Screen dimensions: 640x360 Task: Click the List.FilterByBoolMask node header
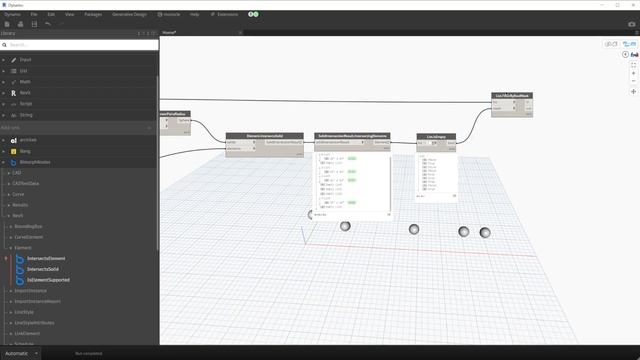[512, 96]
